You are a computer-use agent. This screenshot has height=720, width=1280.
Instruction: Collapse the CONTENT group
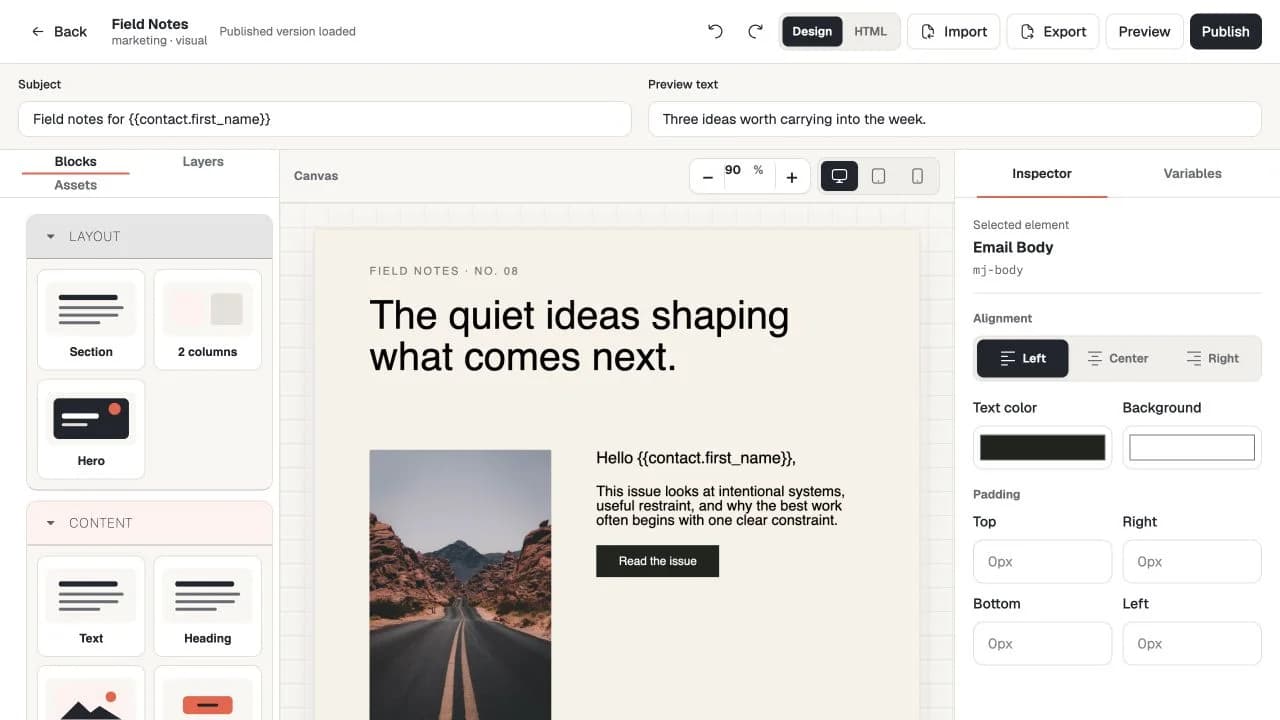coord(149,523)
